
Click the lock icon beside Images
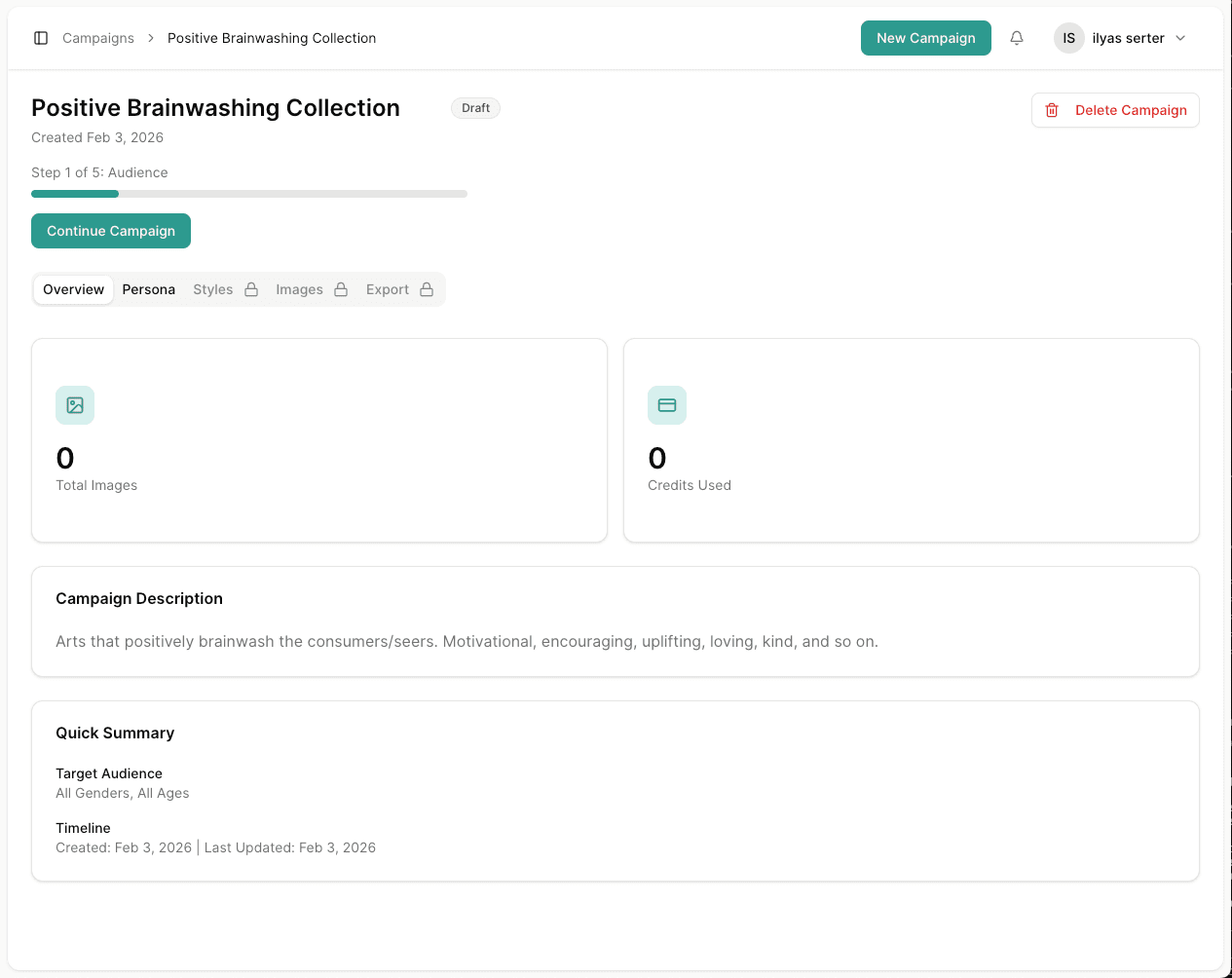[x=341, y=289]
